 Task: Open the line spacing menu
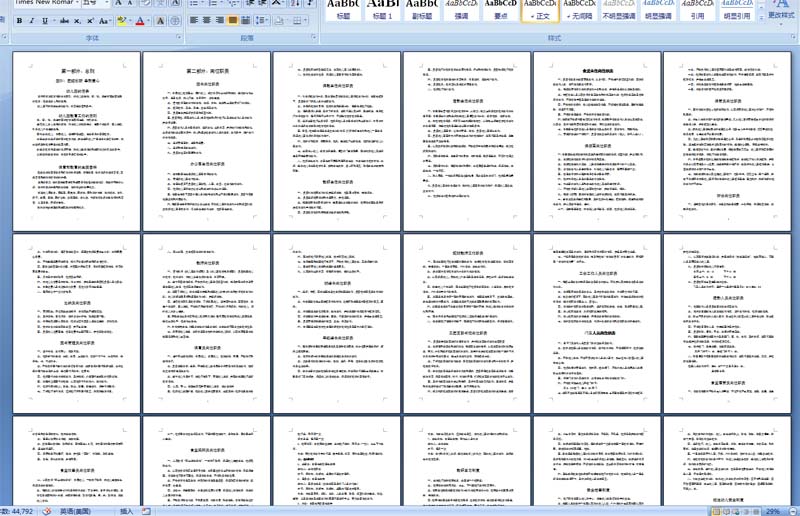coord(262,20)
